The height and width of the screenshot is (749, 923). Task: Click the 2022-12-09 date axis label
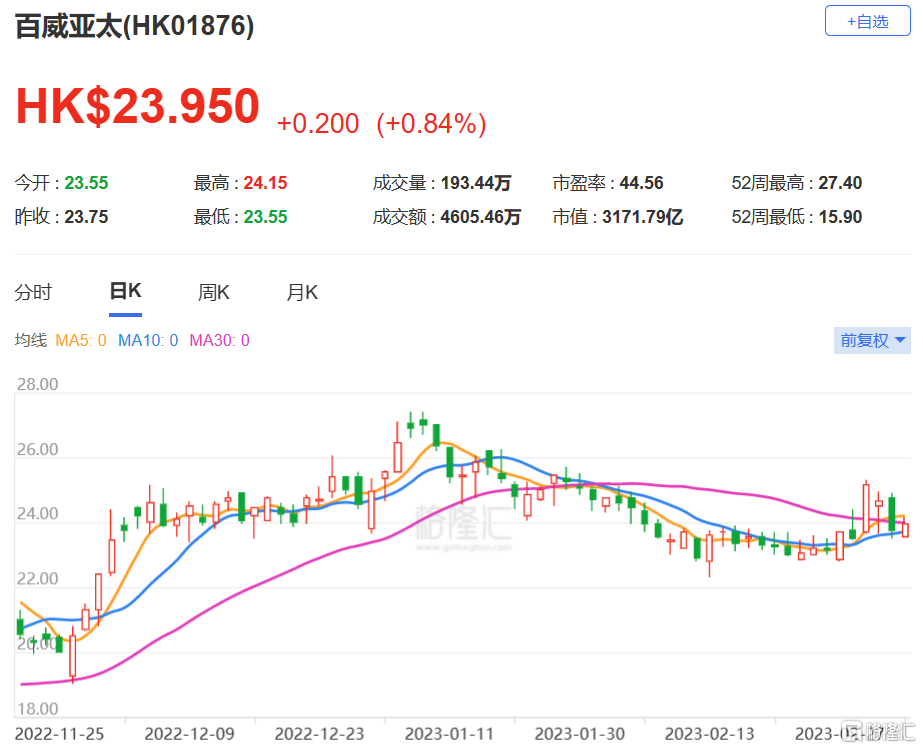190,734
